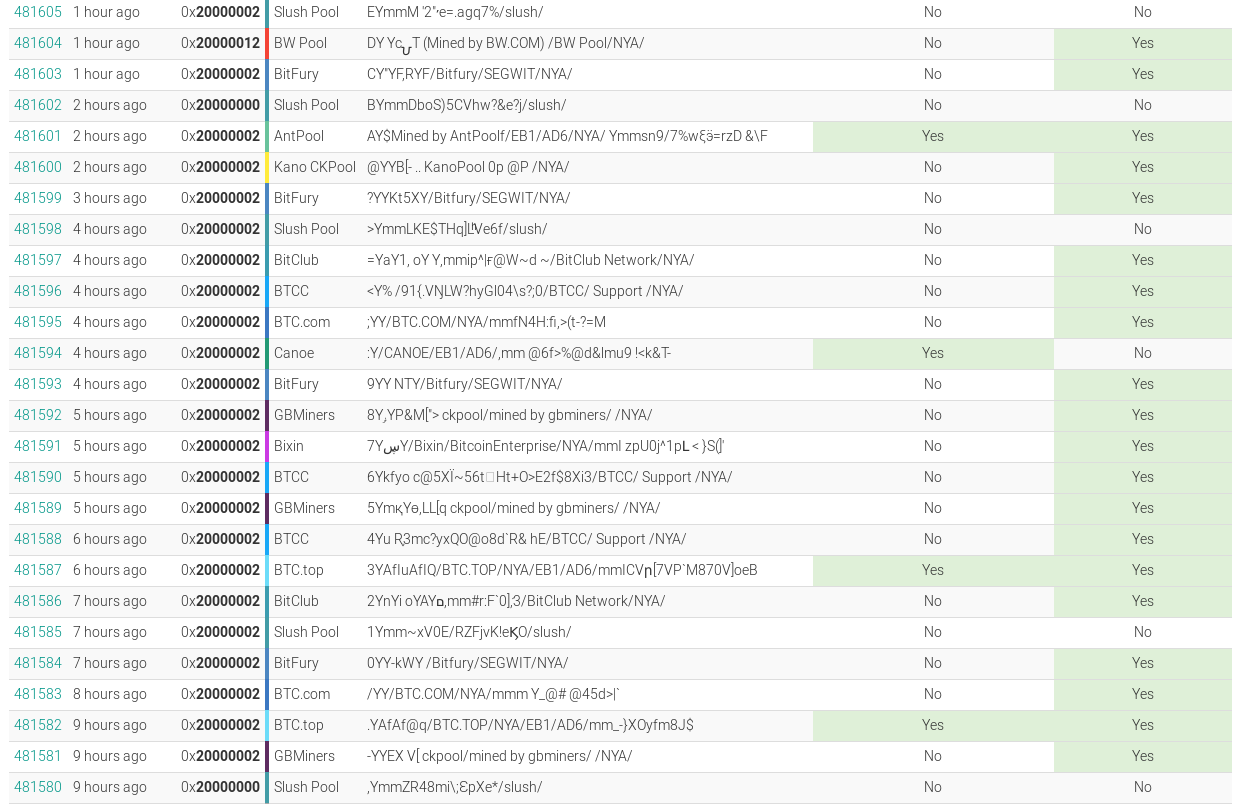Click coinbase text of block 481597

point(530,260)
